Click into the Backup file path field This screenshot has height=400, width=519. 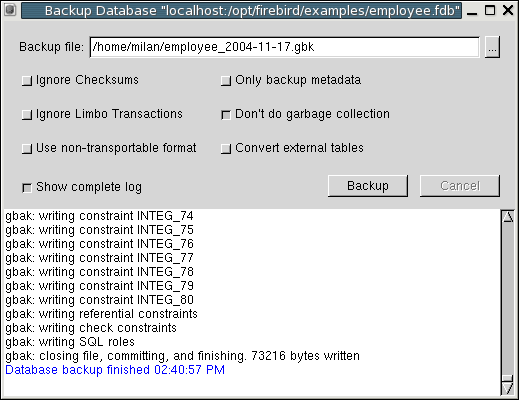285,47
